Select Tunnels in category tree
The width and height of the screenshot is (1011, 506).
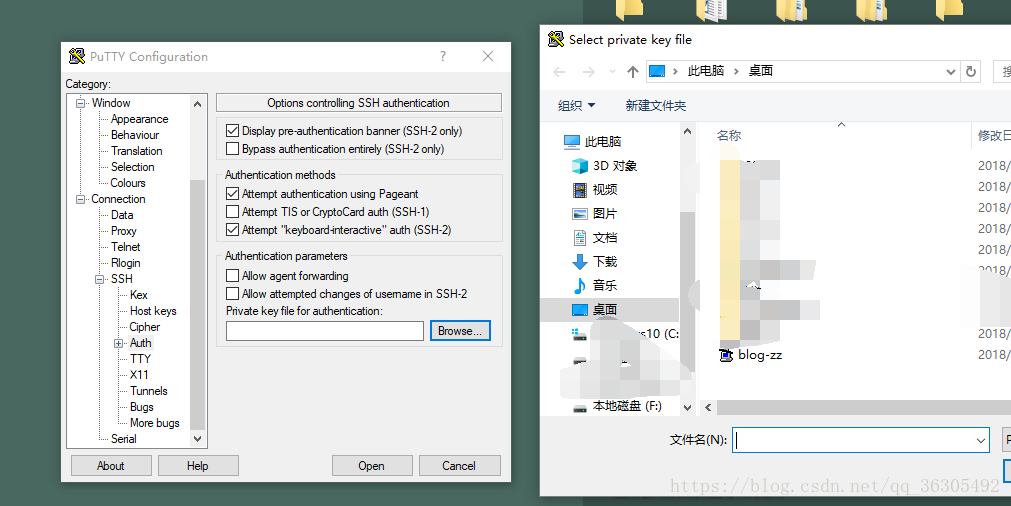coord(148,391)
